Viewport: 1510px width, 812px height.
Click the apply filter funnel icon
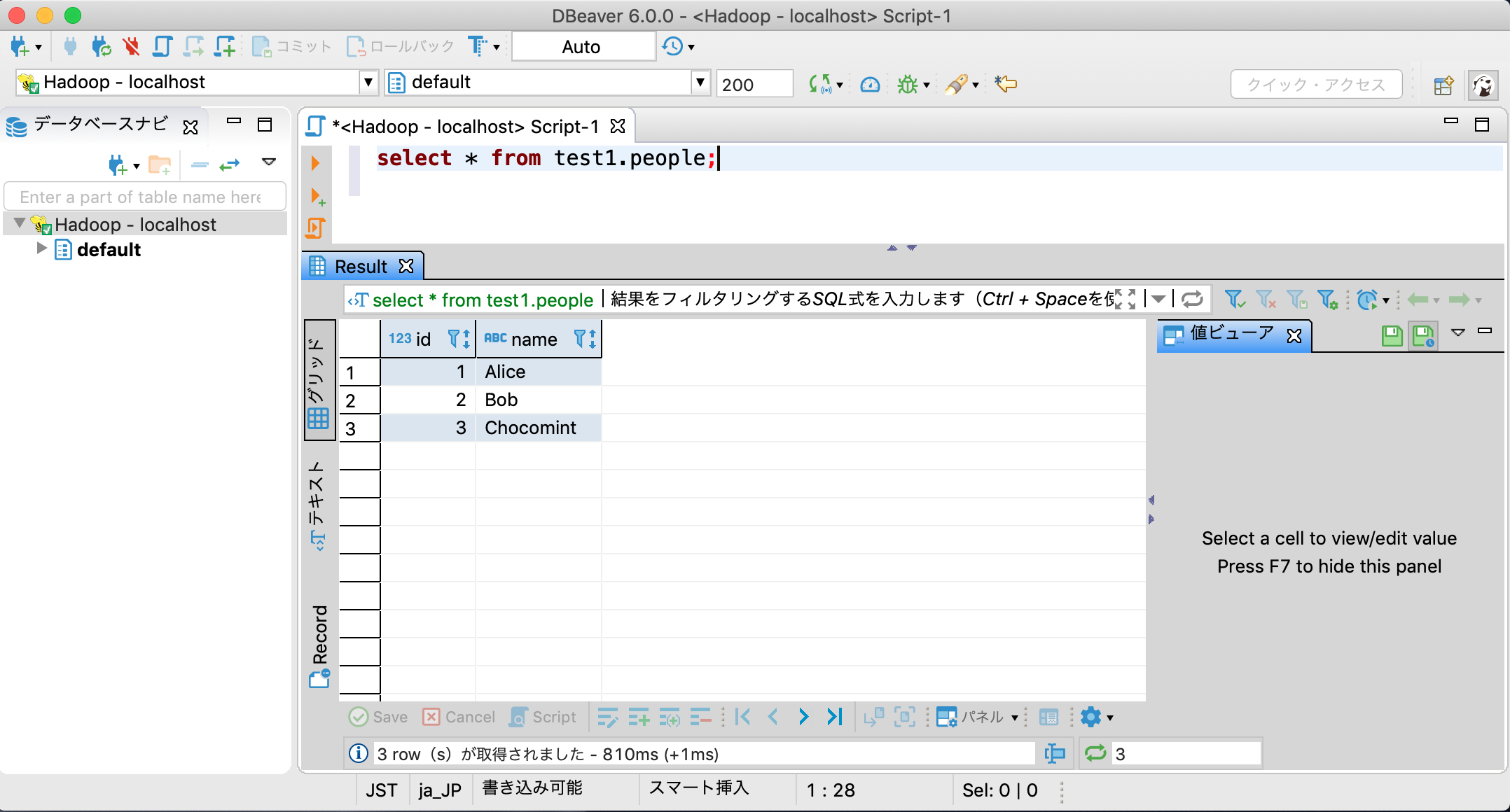[1235, 300]
